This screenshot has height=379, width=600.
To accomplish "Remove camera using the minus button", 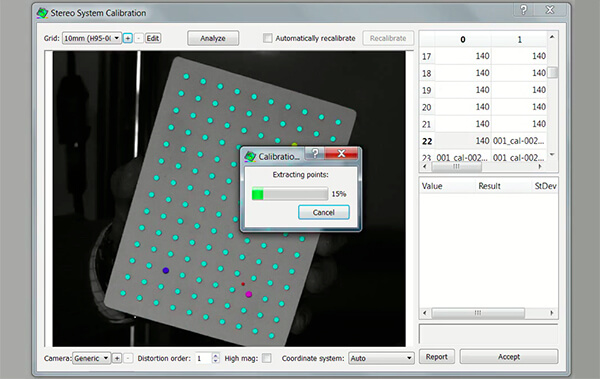I will 128,358.
